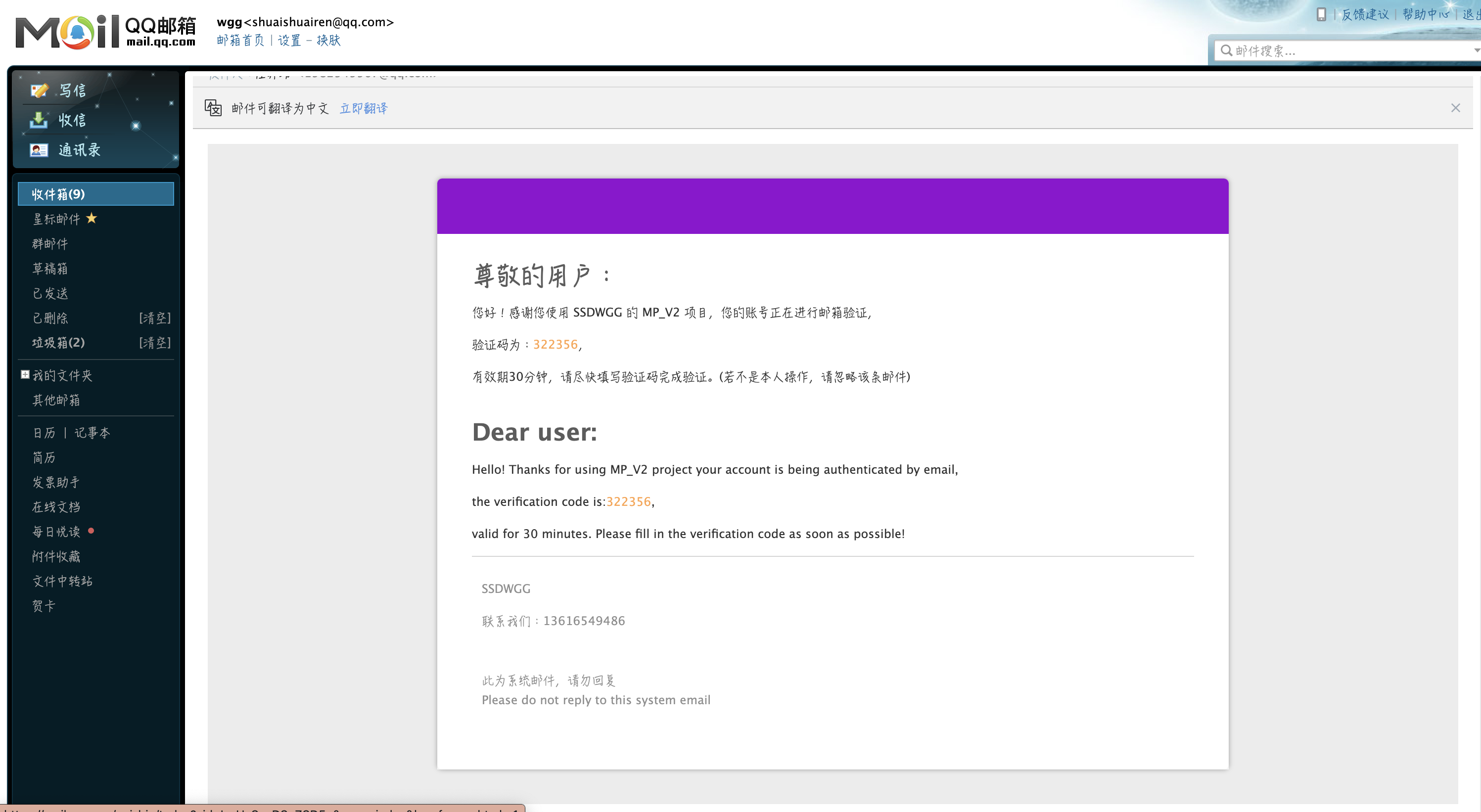Open 设置 settings link
This screenshot has width=1481, height=812.
pos(290,40)
